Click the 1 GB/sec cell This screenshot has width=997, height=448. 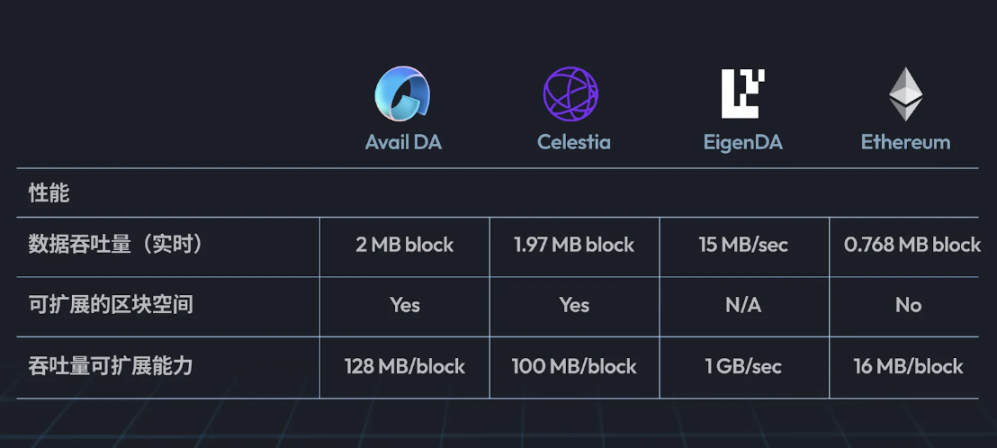tap(743, 366)
